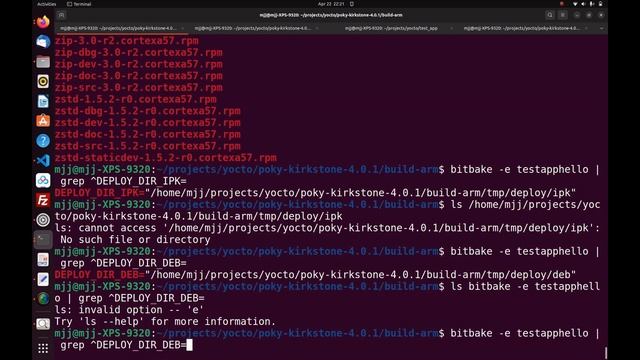The height and width of the screenshot is (360, 640).
Task: Click the cursor after the final DEPLOY_DIR_DEB=
Action: point(189,345)
